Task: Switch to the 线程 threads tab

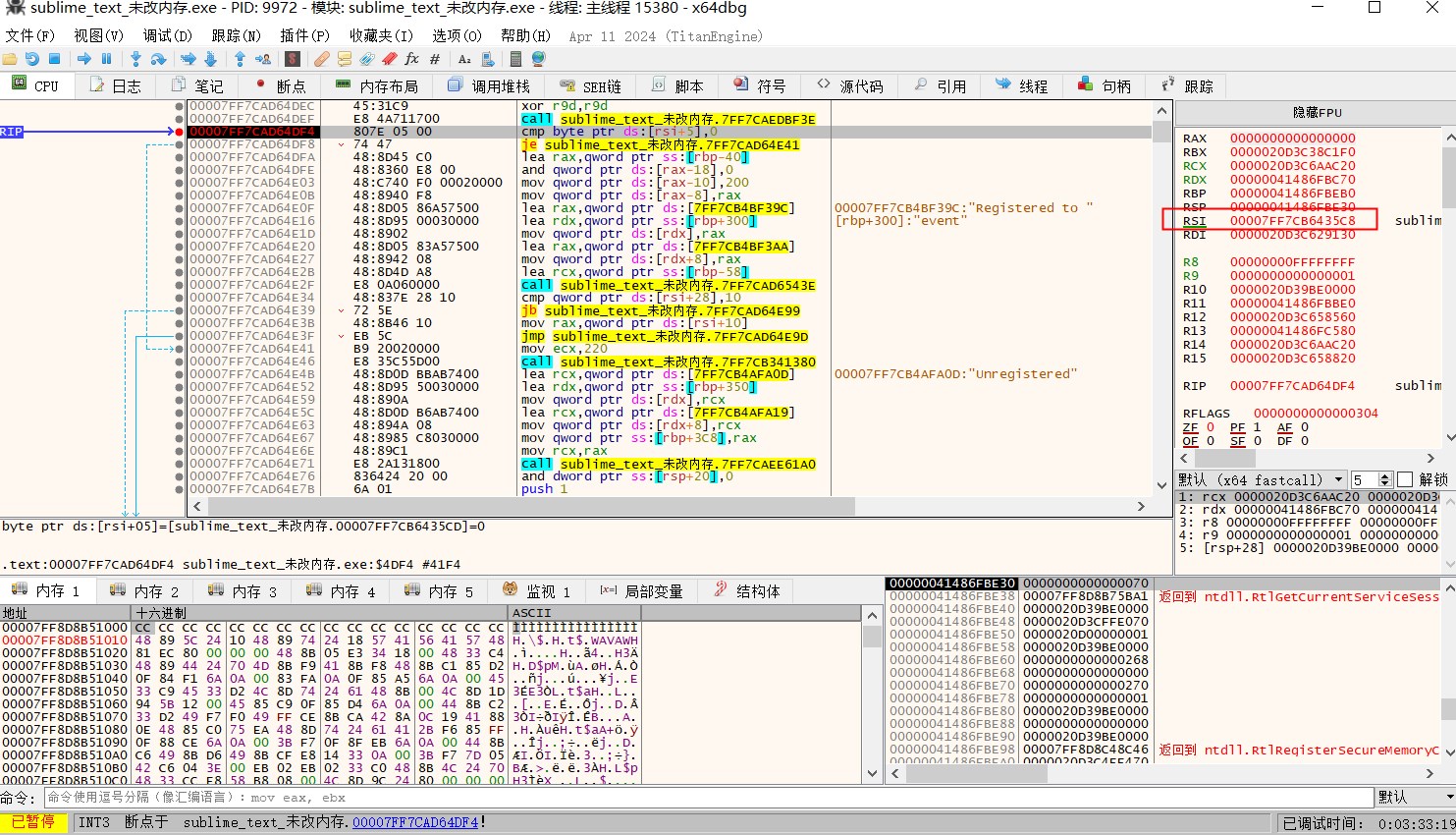Action: click(x=1022, y=85)
